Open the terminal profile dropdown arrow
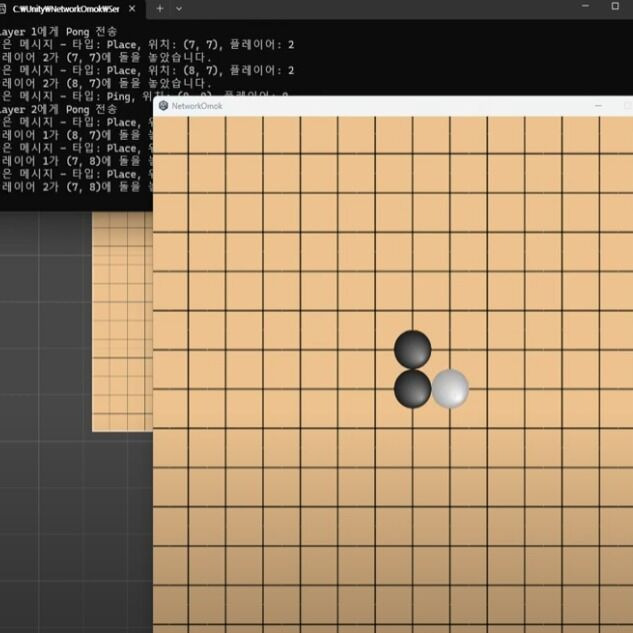Screen dimensions: 633x633 [179, 9]
